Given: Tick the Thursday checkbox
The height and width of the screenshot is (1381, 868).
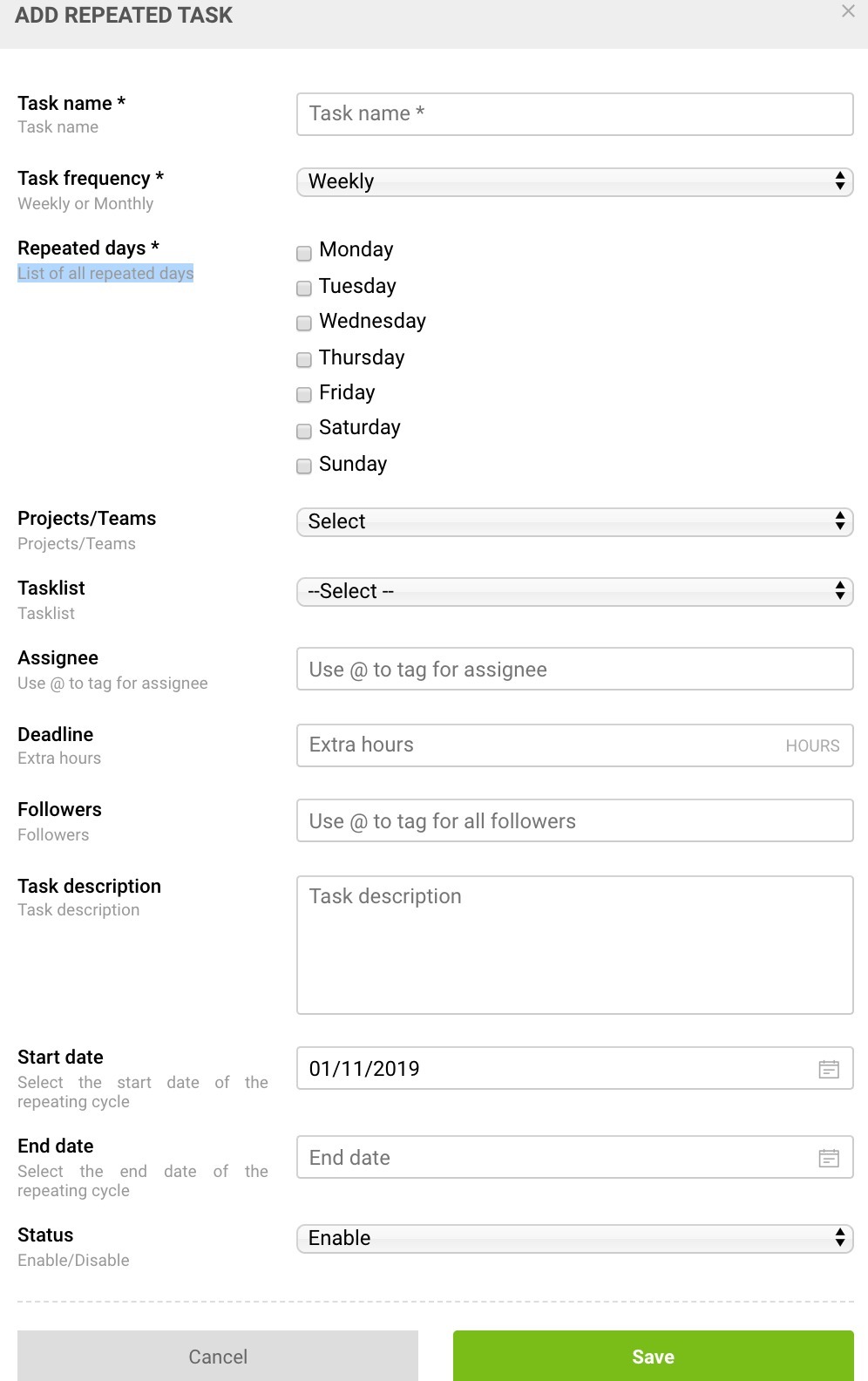Looking at the screenshot, I should click(x=303, y=360).
